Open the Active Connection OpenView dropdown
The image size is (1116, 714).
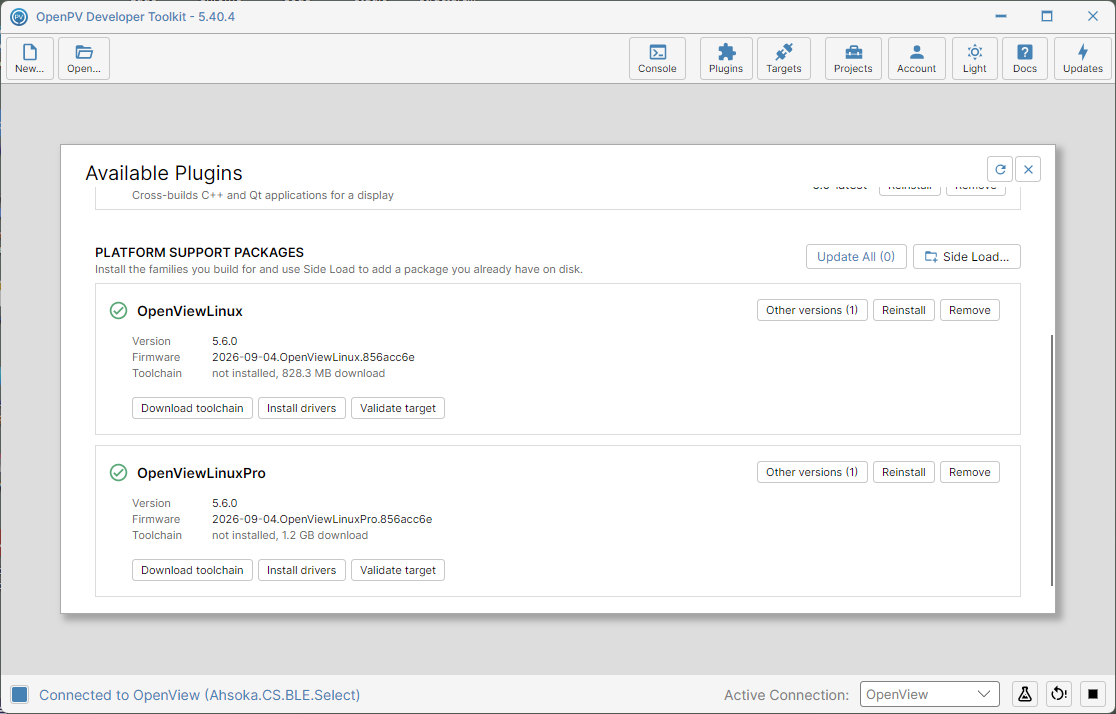(x=930, y=694)
